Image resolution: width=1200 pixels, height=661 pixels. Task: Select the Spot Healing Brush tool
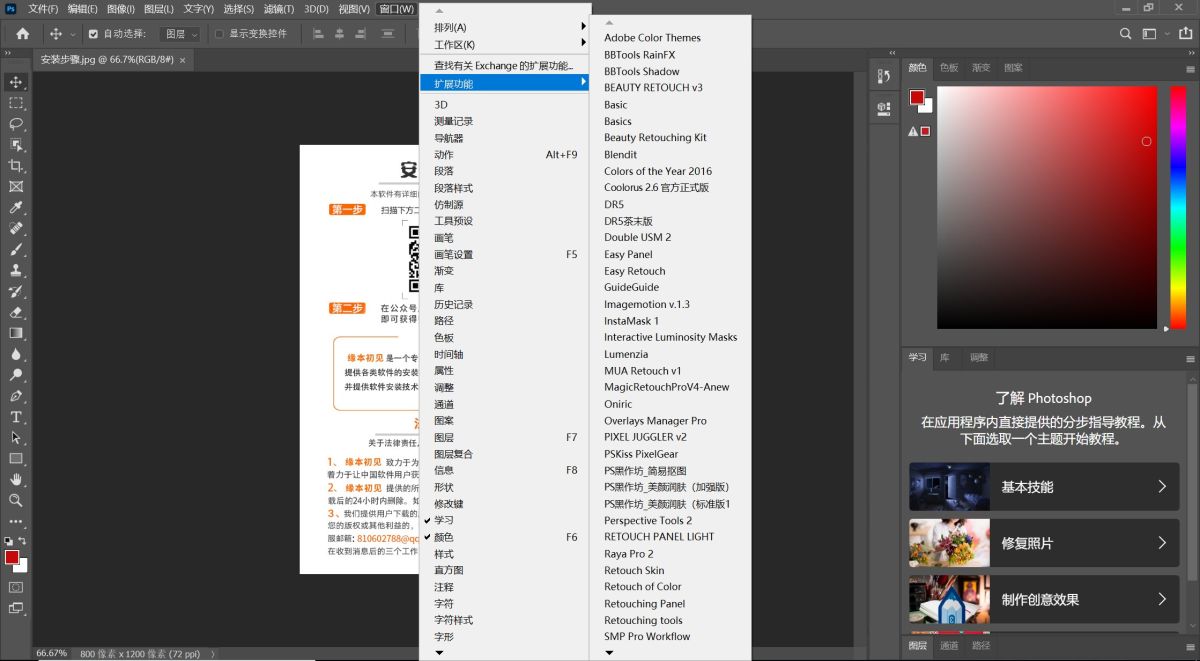point(16,229)
